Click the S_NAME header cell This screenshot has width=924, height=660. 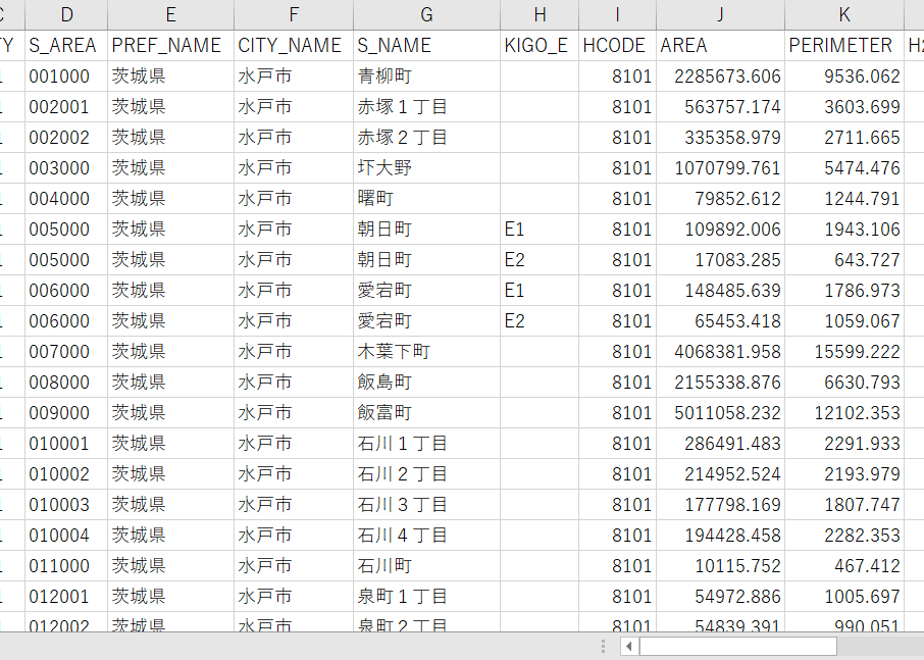(427, 45)
